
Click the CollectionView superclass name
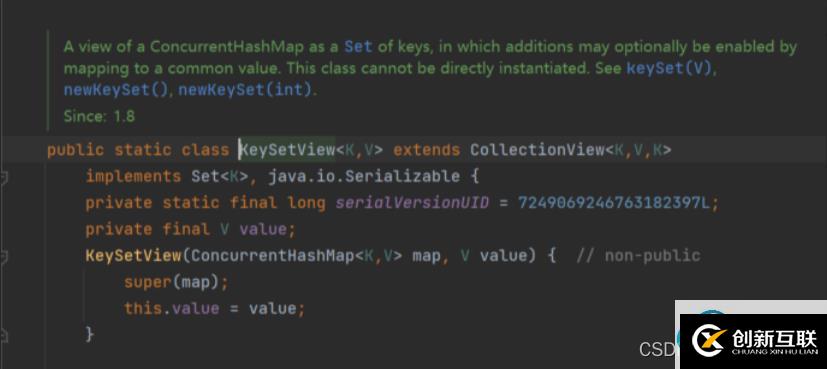(537, 150)
